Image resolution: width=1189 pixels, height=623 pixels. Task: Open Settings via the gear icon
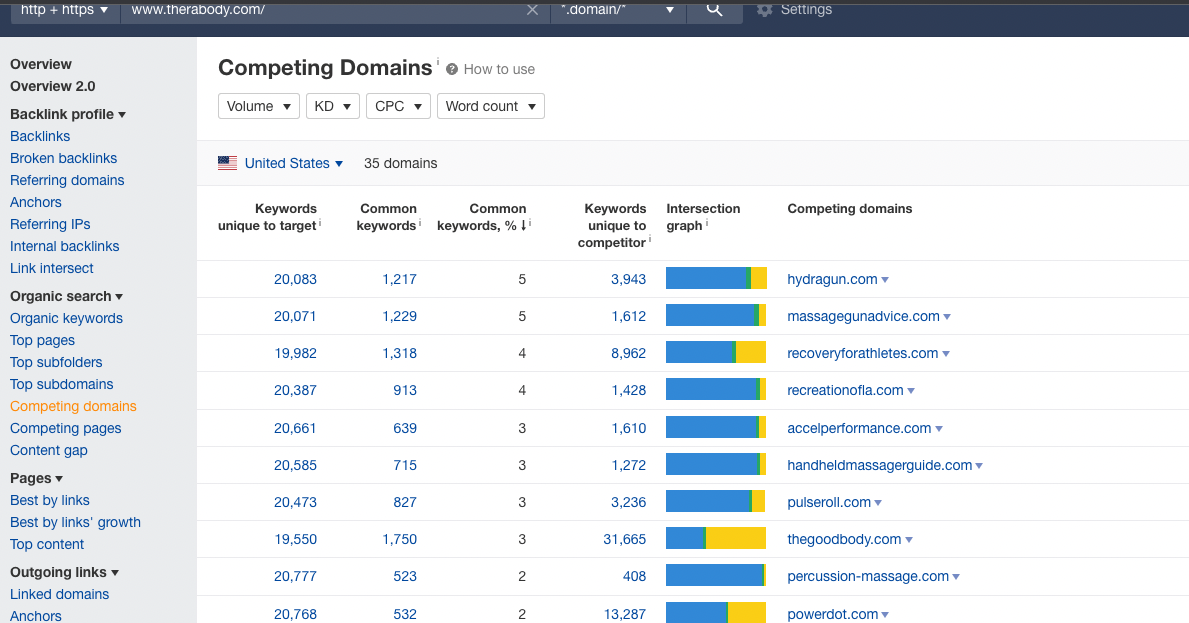764,10
